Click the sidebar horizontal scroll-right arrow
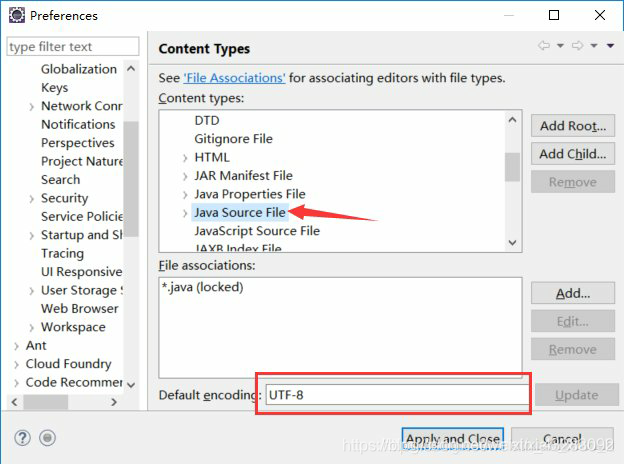Screen dimensions: 624x464 [114, 402]
